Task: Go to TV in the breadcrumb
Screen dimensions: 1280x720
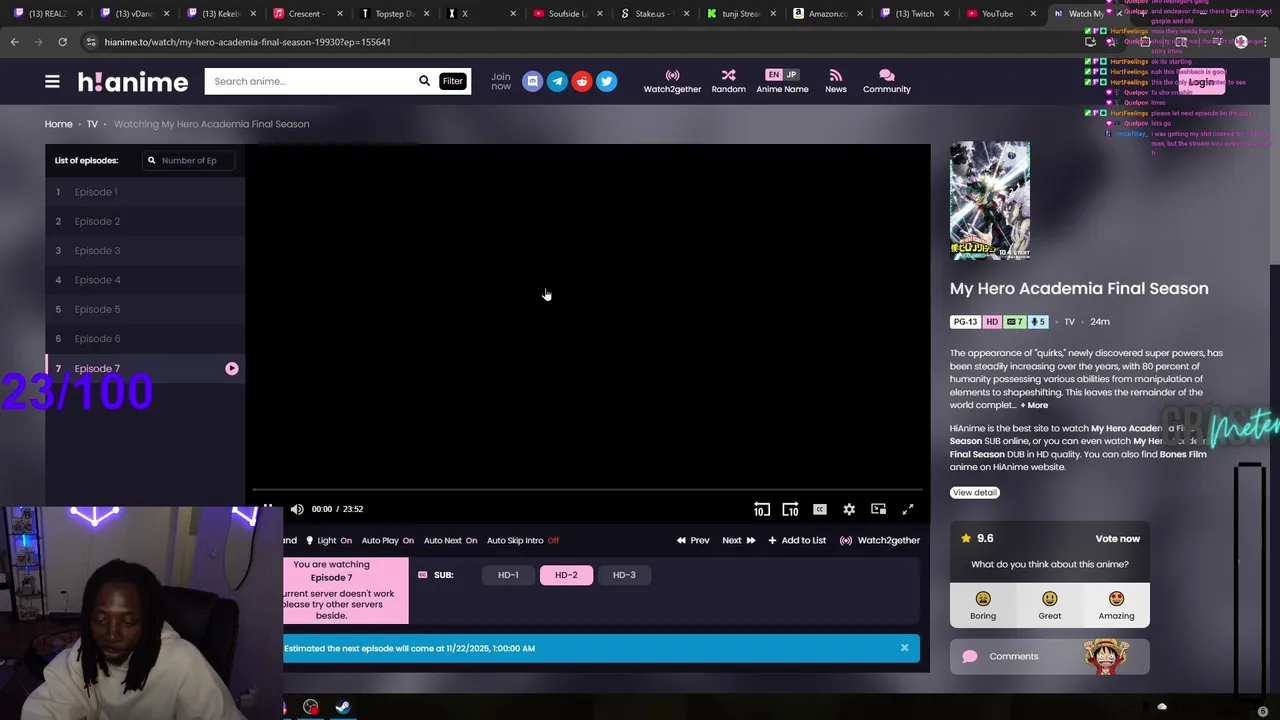Action: click(92, 124)
